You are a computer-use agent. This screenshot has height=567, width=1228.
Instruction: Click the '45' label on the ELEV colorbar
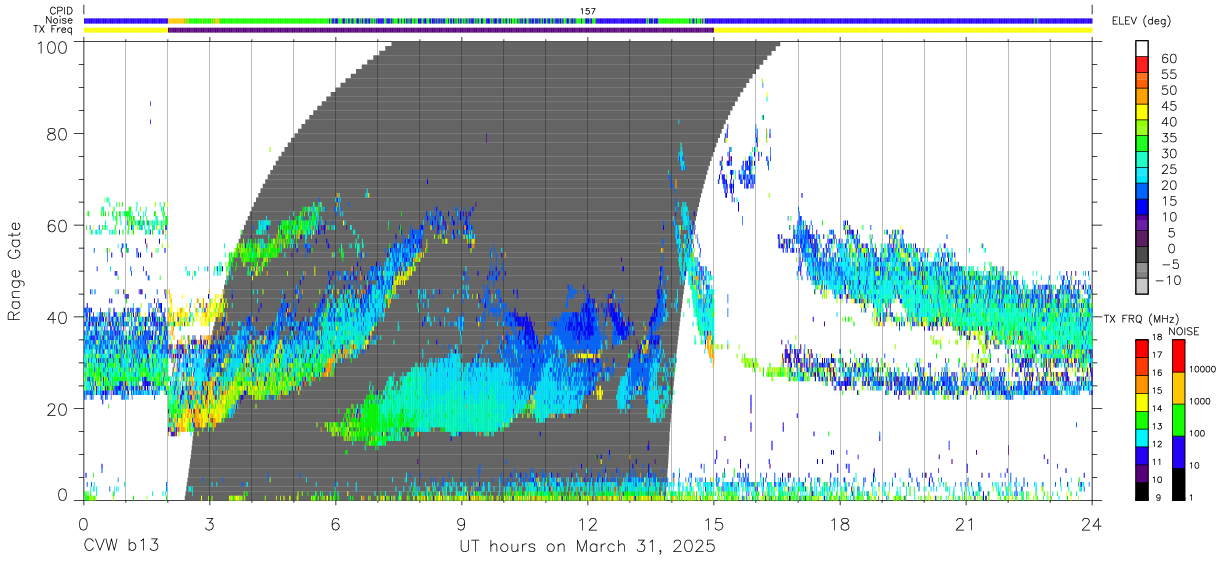pos(1168,106)
